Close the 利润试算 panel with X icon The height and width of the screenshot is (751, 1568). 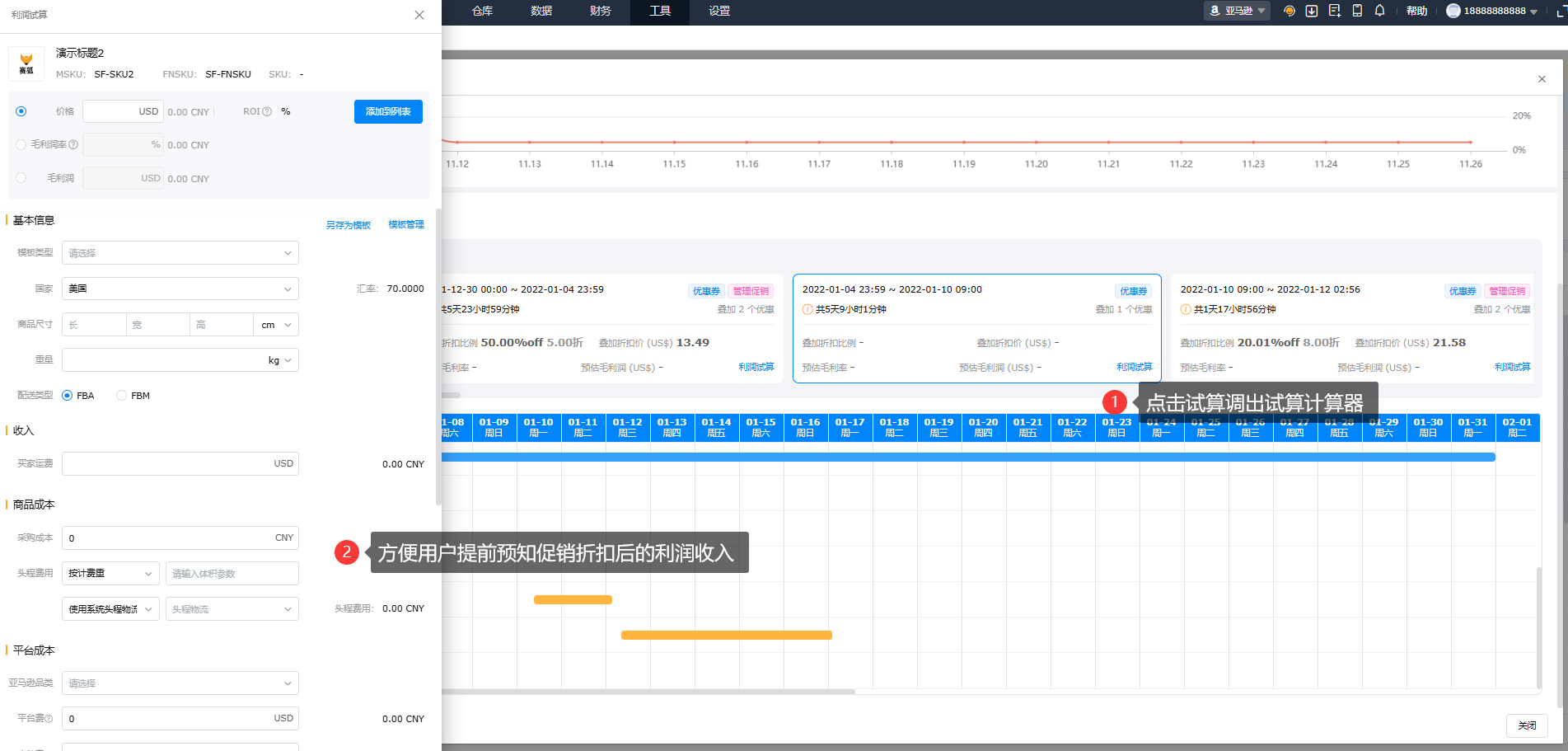[x=419, y=15]
